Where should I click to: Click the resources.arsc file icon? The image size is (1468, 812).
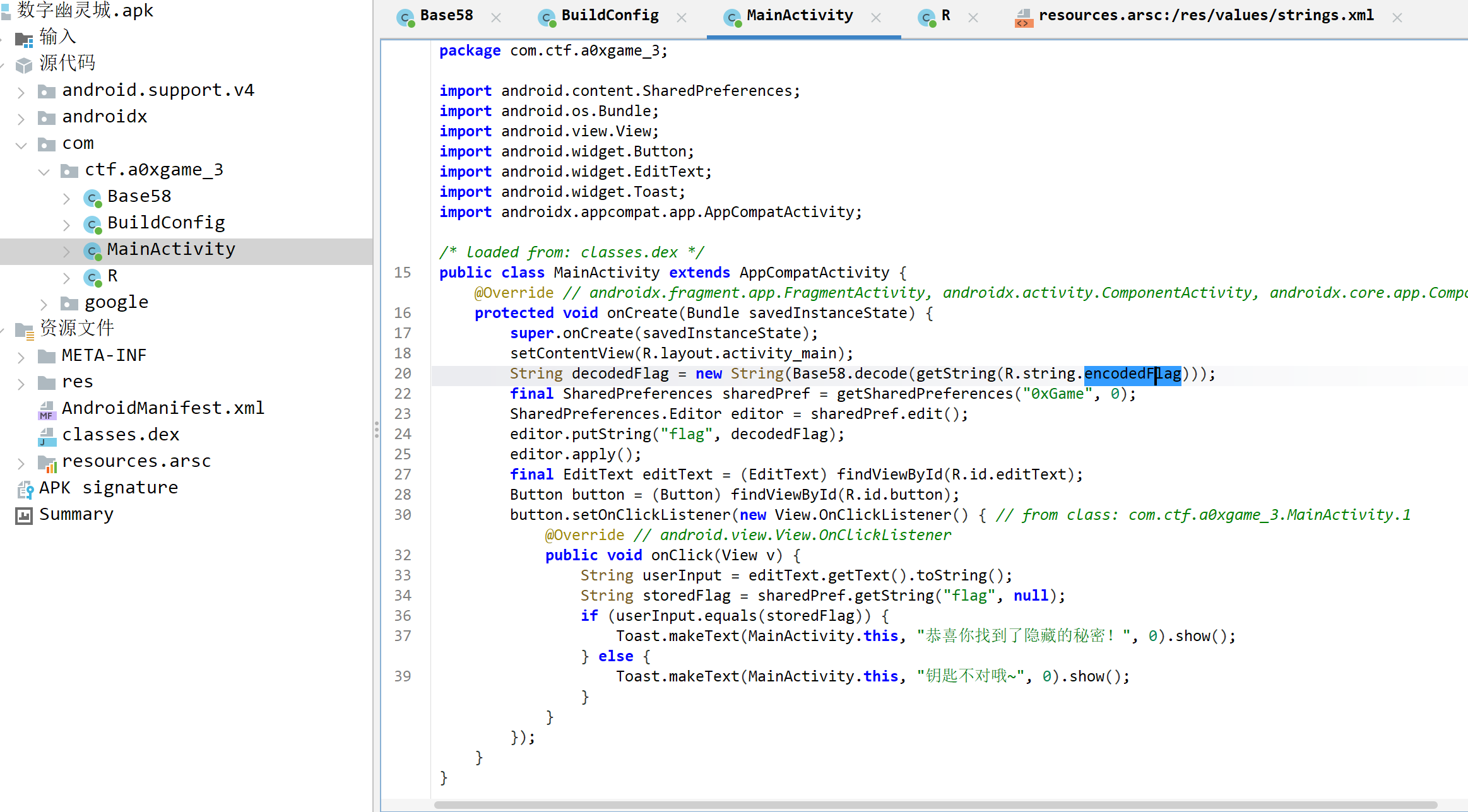[x=47, y=464]
